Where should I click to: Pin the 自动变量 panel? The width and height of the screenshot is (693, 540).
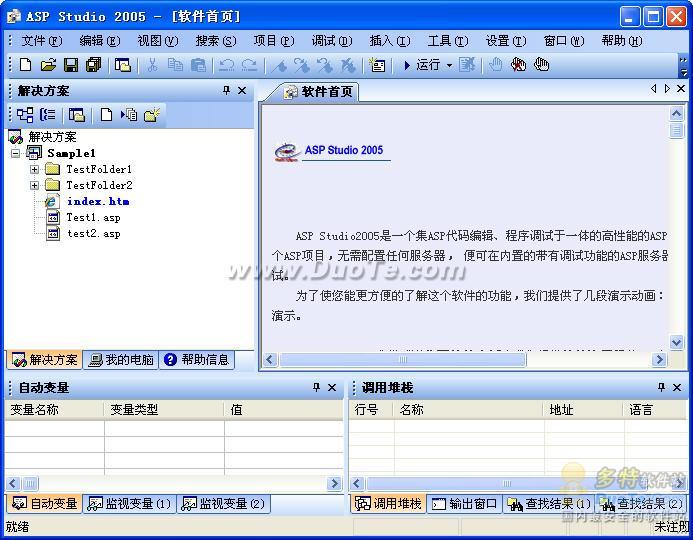coord(316,388)
